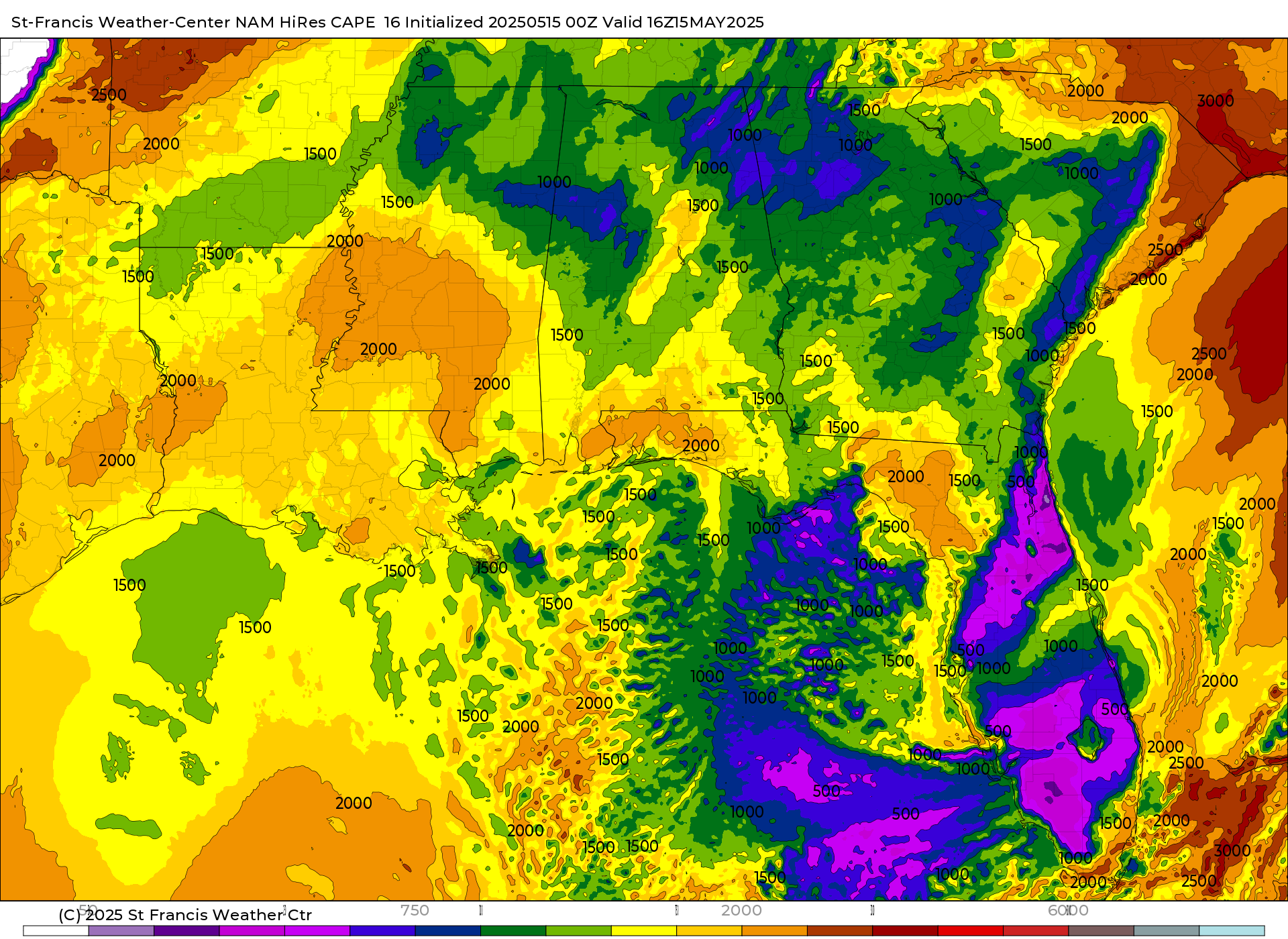Select the orange legend swatch
The width and height of the screenshot is (1288, 939).
click(x=775, y=931)
